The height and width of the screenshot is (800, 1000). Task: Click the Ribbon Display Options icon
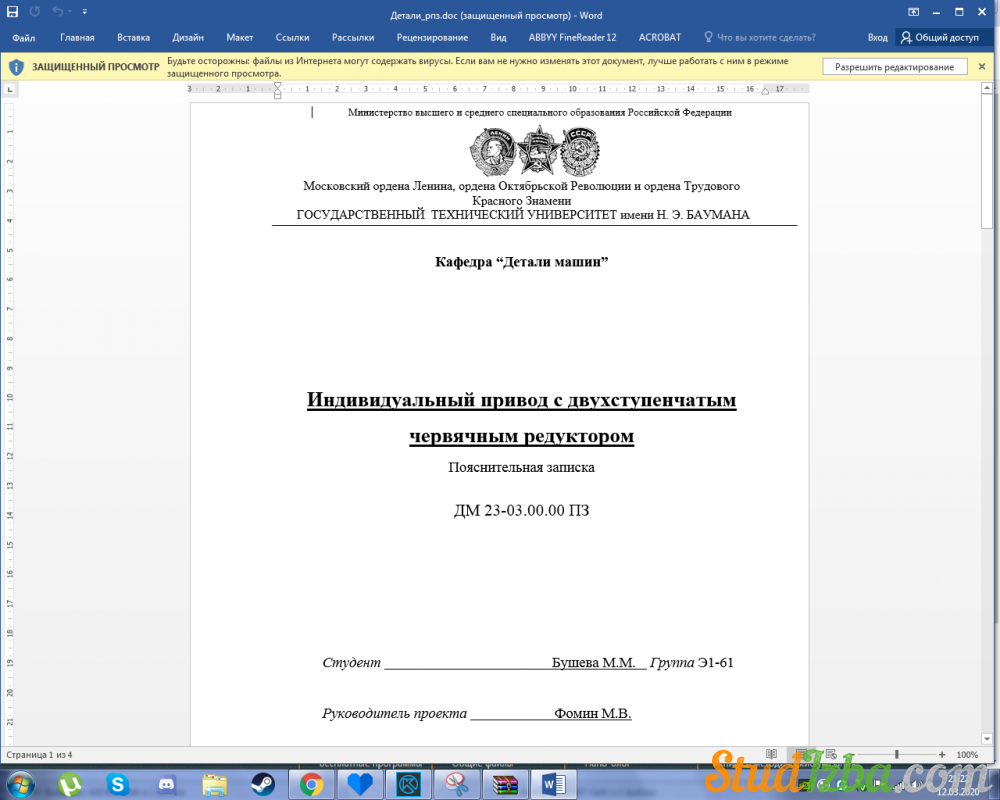click(x=913, y=11)
